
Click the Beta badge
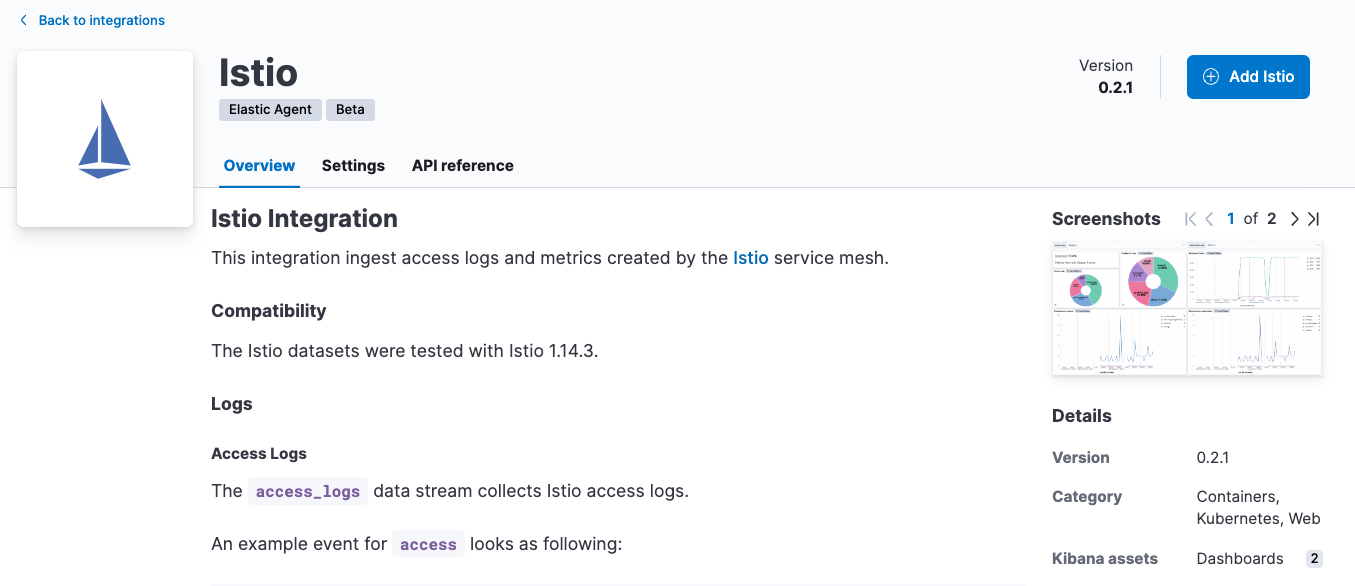point(350,109)
